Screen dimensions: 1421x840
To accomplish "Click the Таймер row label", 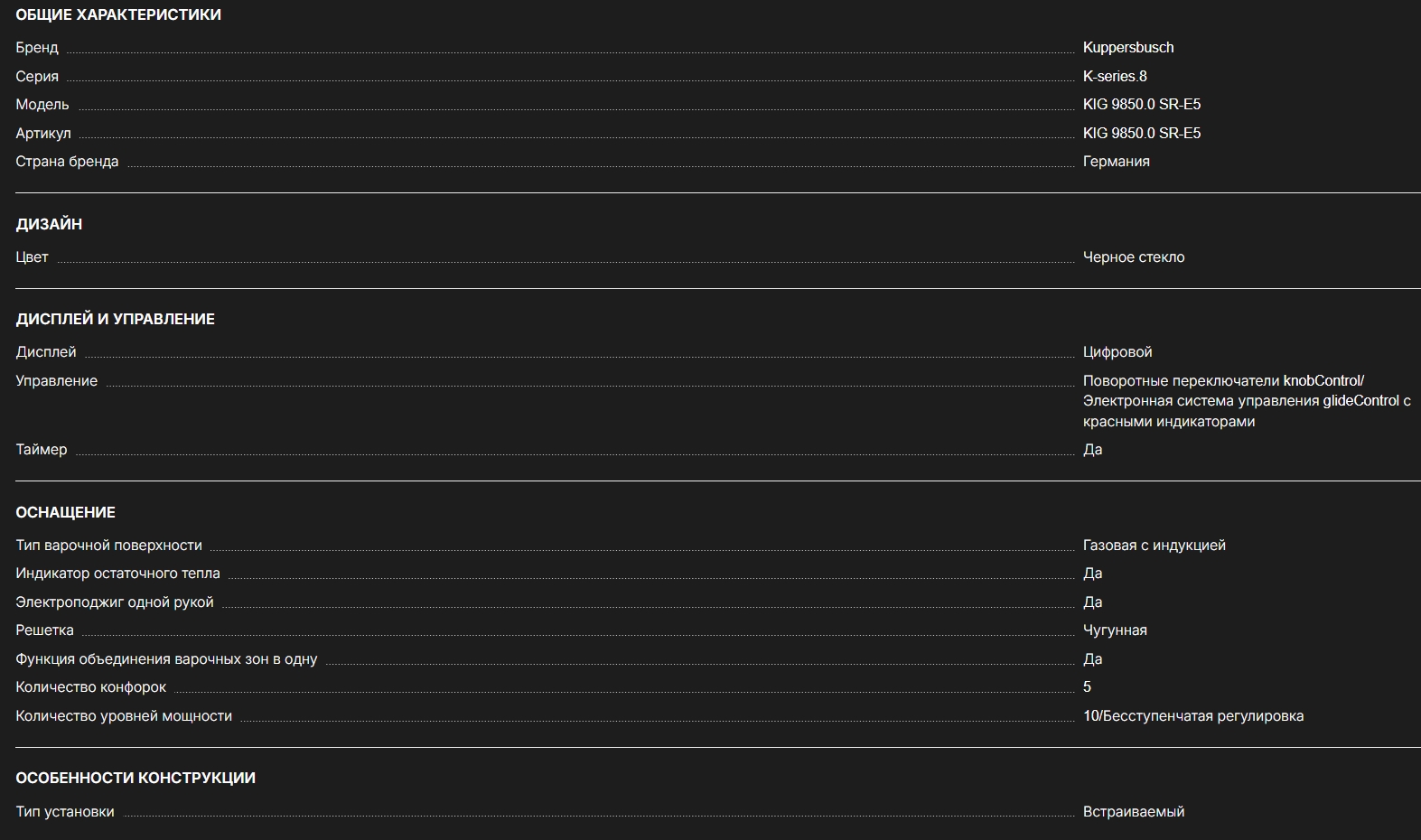I will click(42, 450).
